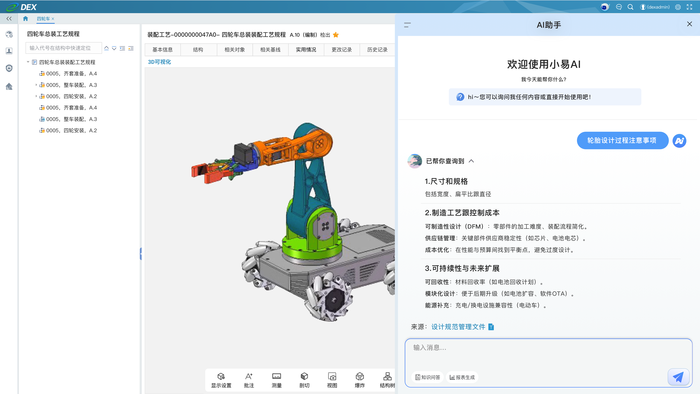Collapse the left sidebar with double-arrow icon
This screenshot has height=394, width=700.
coord(9,19)
